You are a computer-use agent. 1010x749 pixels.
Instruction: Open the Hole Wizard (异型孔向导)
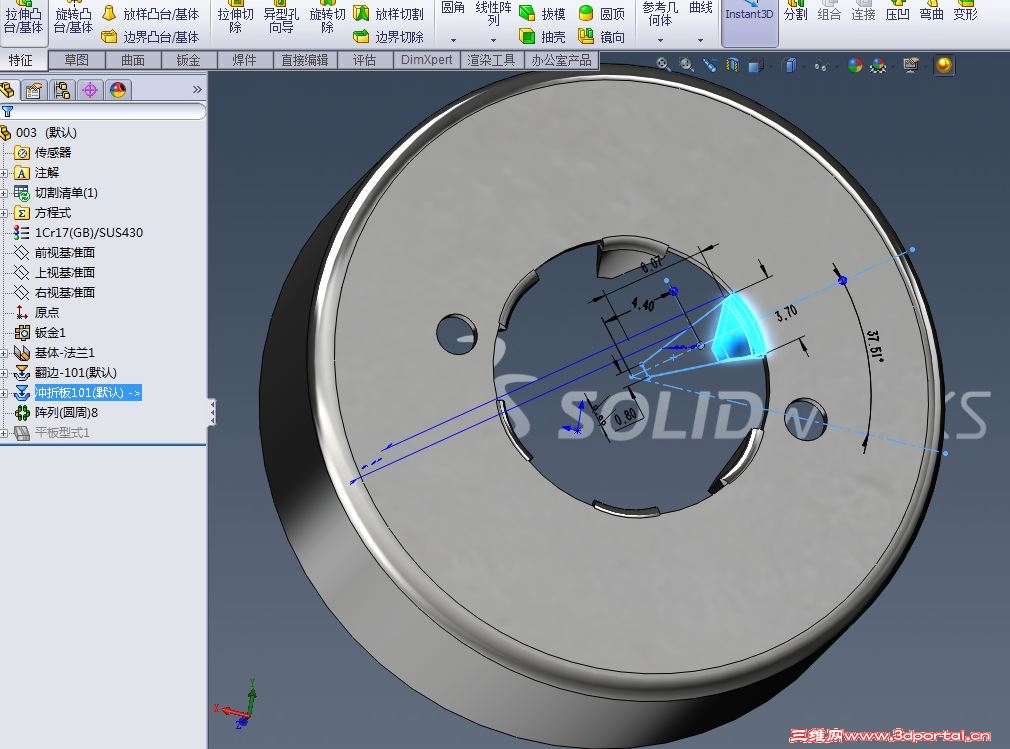pos(281,19)
